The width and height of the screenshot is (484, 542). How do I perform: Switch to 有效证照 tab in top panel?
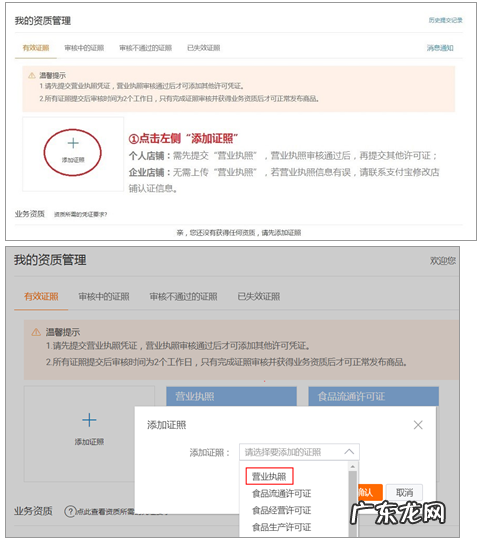pos(36,48)
